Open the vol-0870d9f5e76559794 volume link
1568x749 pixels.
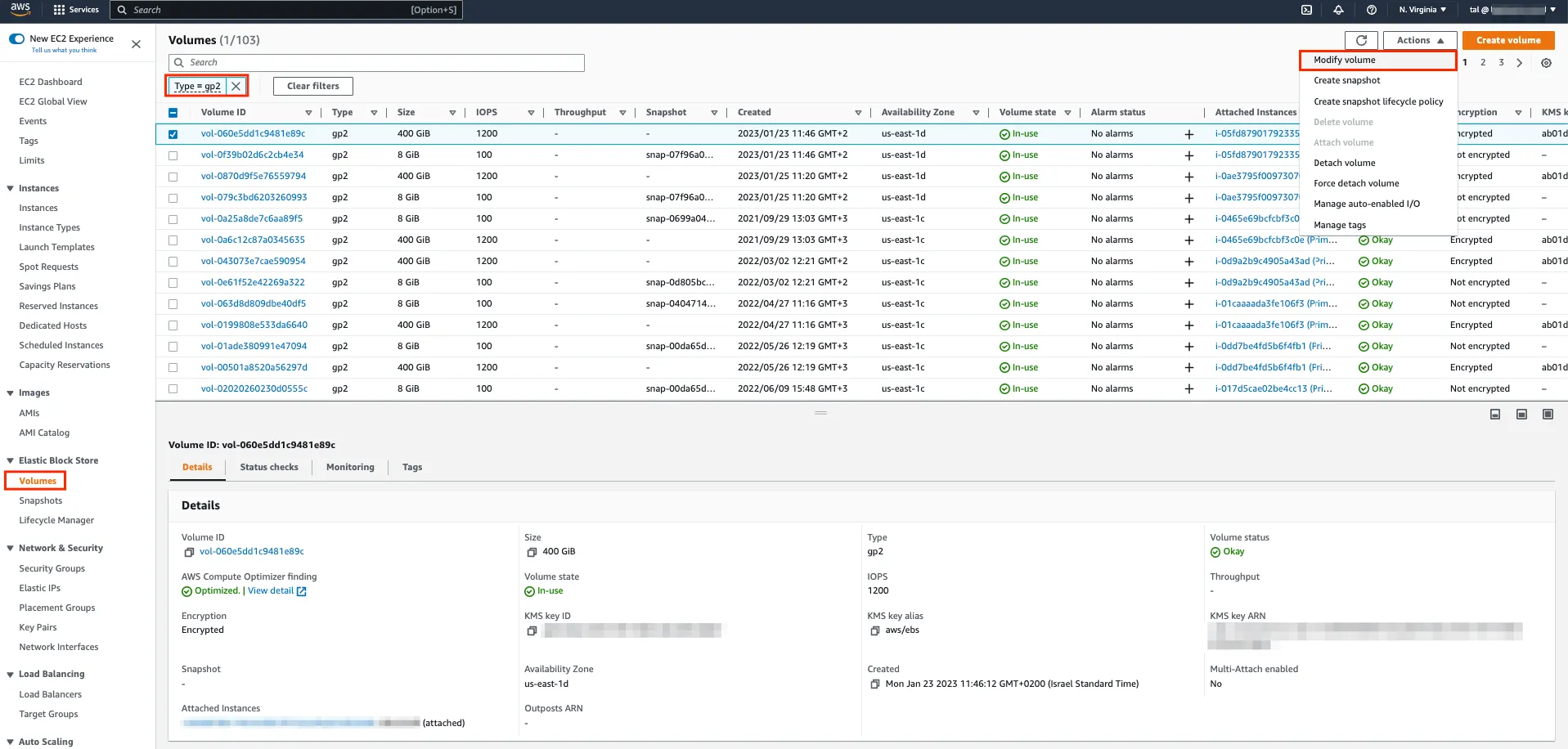tap(254, 177)
